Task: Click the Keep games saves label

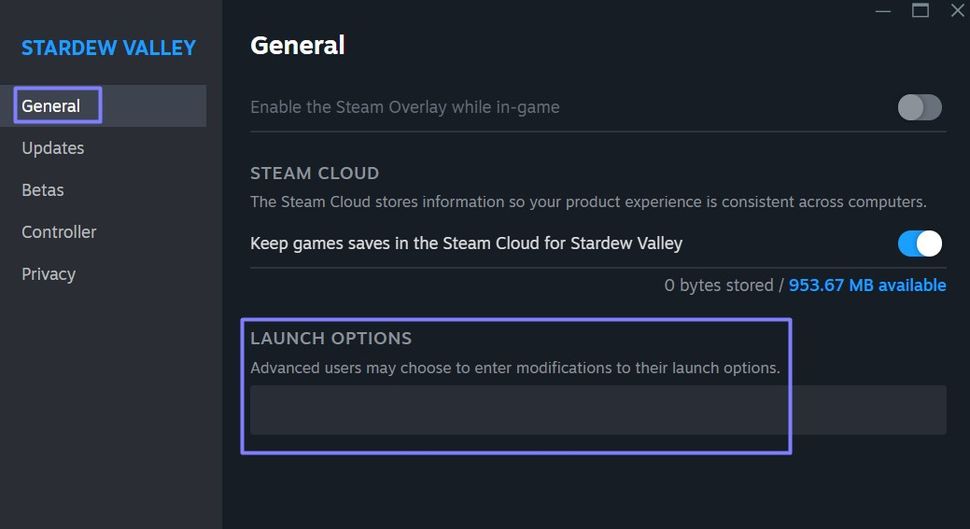Action: coord(466,243)
